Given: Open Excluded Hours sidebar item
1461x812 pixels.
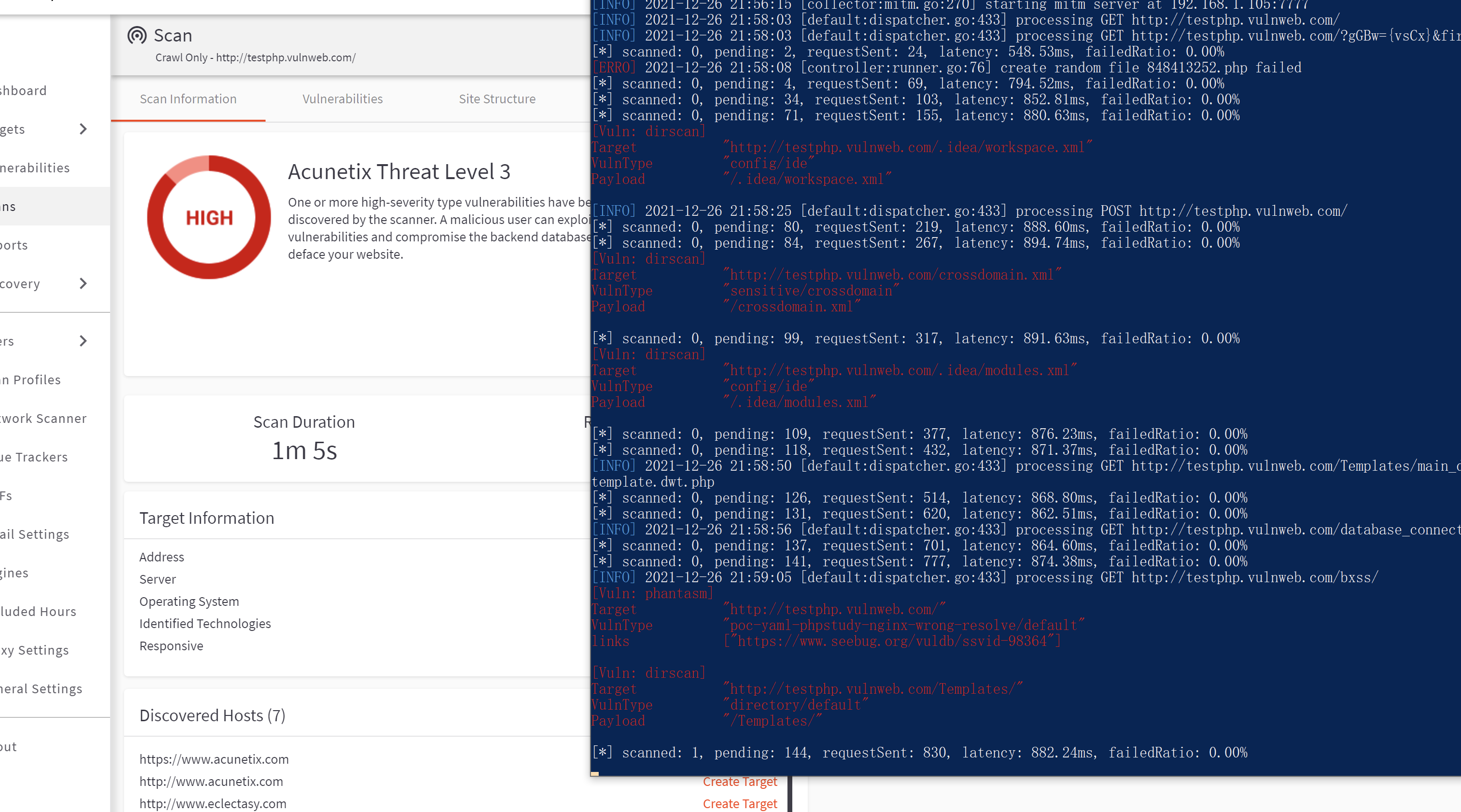Looking at the screenshot, I should tap(39, 611).
